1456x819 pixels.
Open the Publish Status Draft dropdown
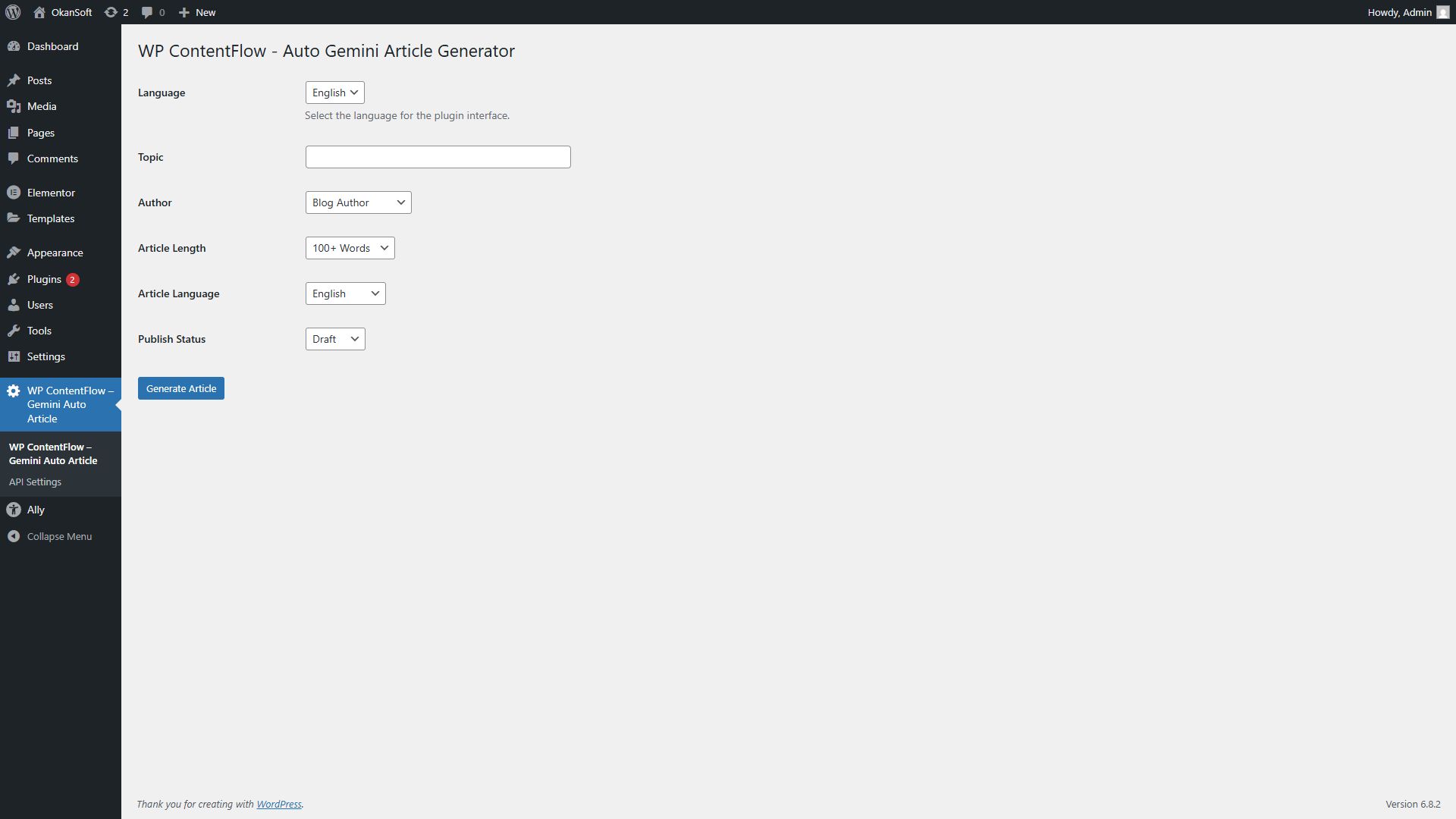click(x=334, y=339)
